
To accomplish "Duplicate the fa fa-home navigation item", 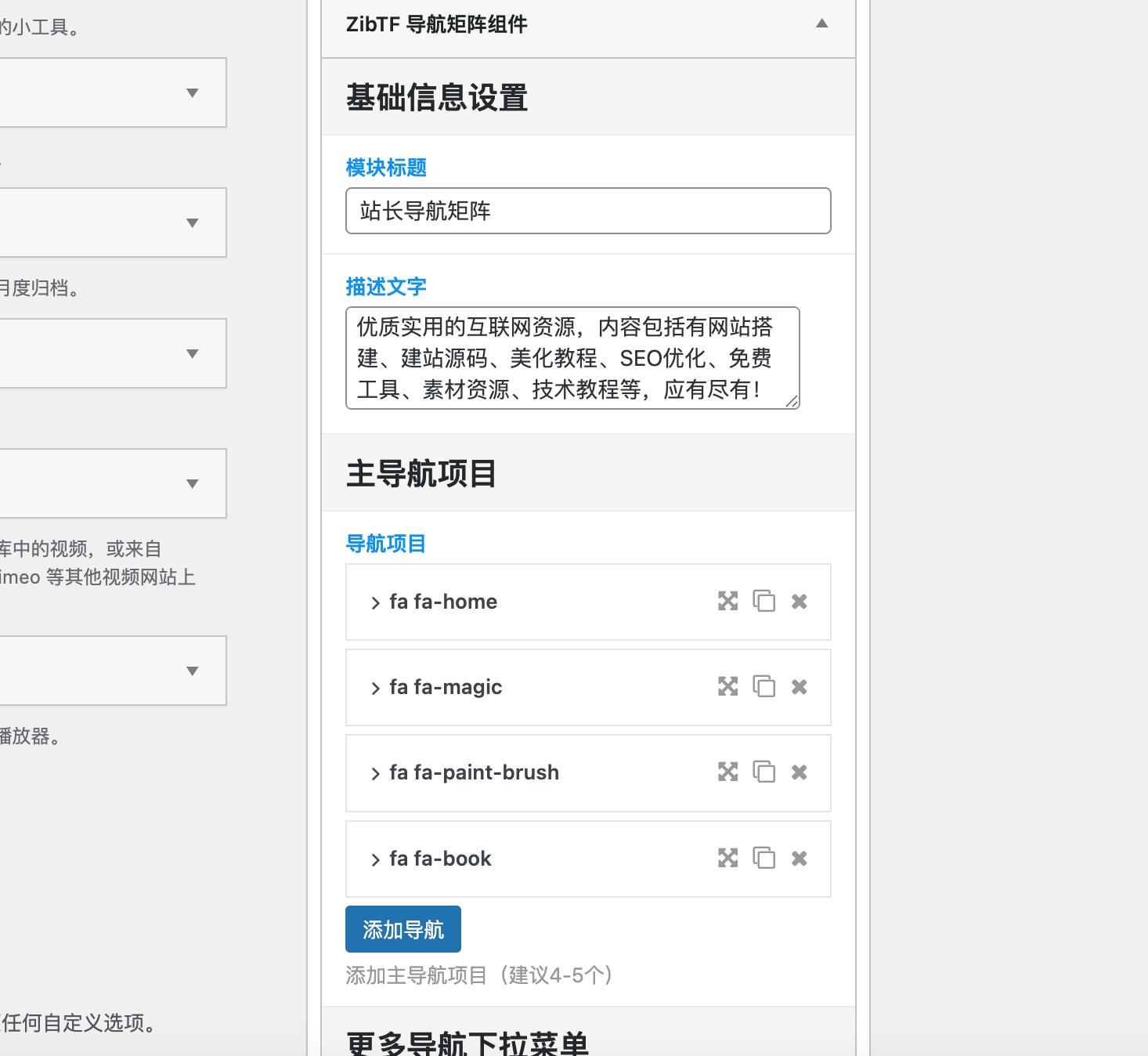I will 764,602.
